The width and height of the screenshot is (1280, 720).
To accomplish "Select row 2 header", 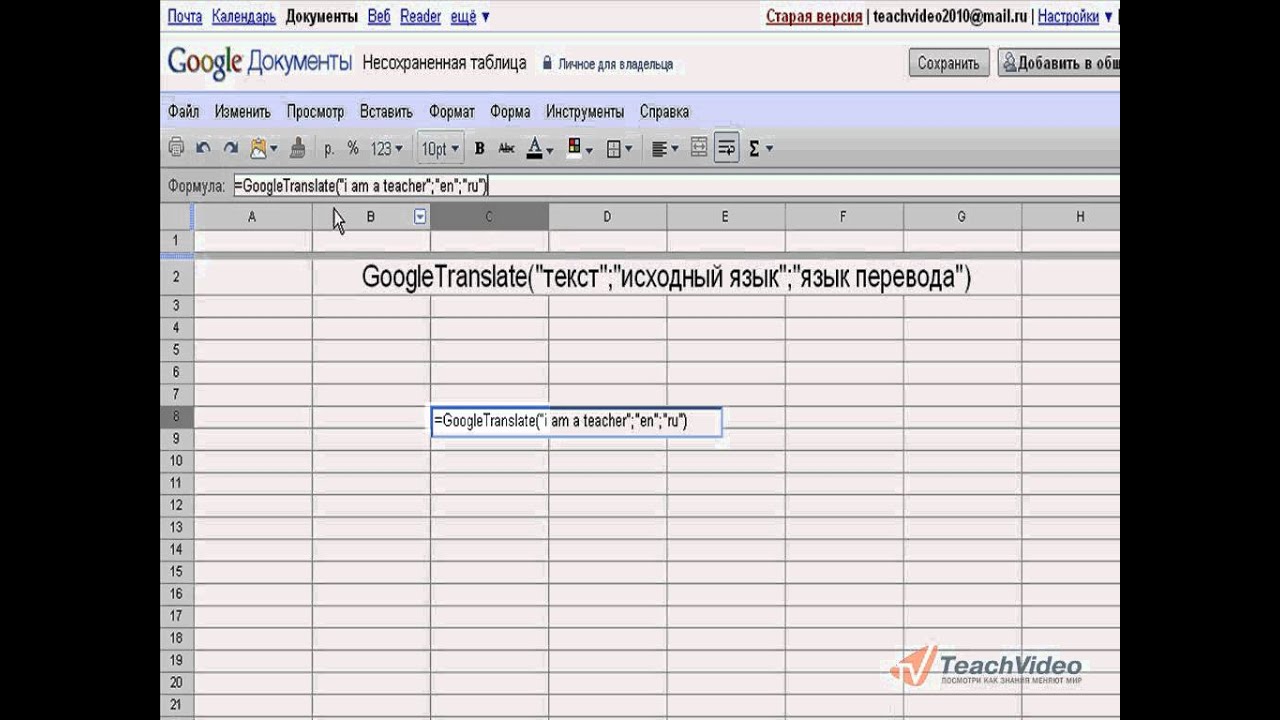I will (176, 277).
